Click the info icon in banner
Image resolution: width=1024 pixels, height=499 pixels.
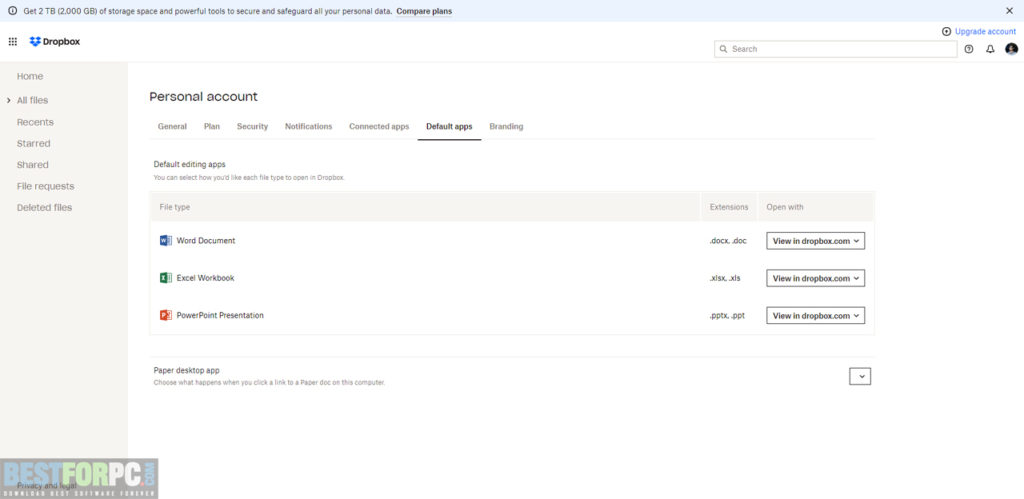coord(12,11)
